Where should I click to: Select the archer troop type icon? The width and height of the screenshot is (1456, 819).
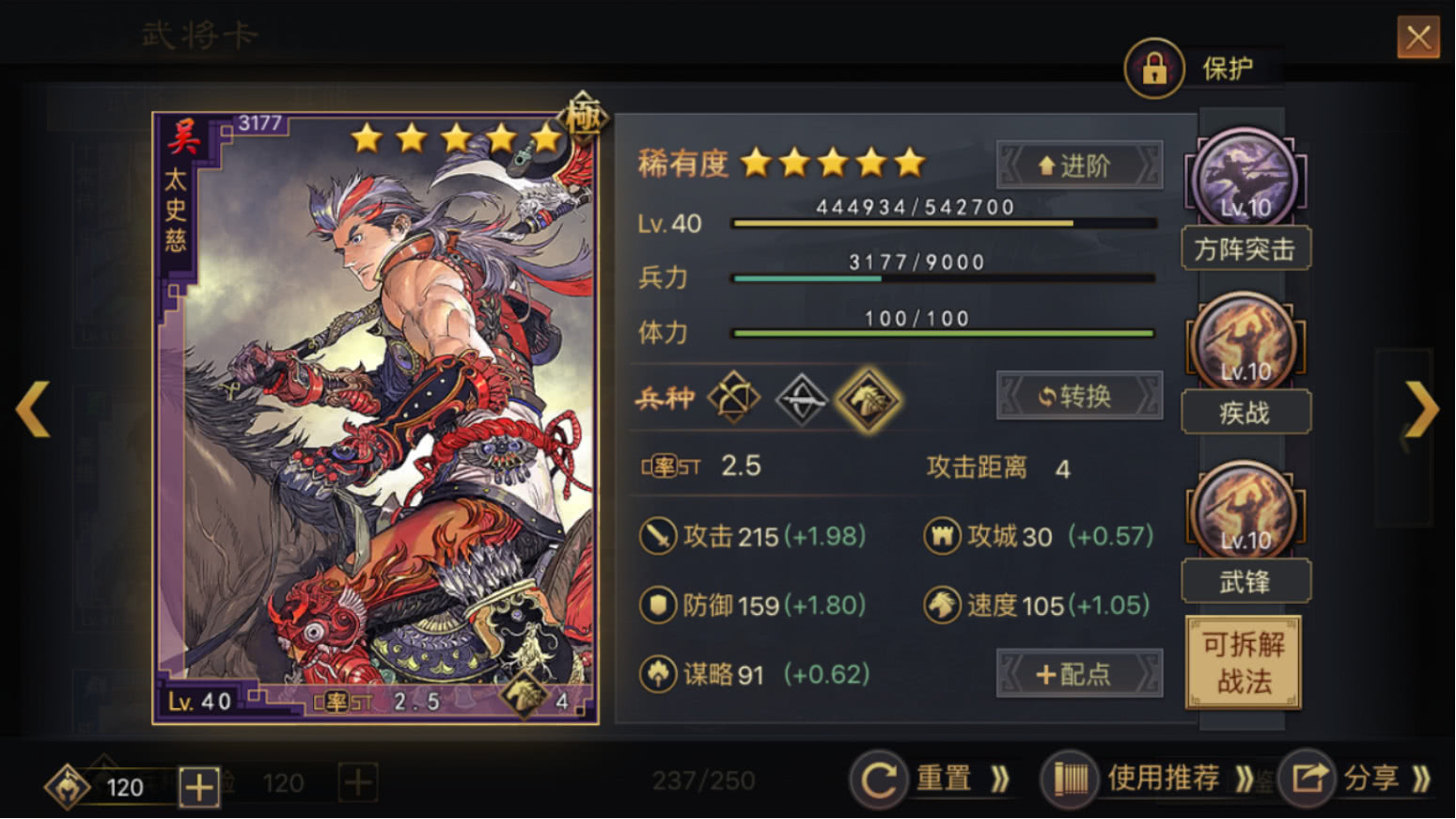click(733, 398)
